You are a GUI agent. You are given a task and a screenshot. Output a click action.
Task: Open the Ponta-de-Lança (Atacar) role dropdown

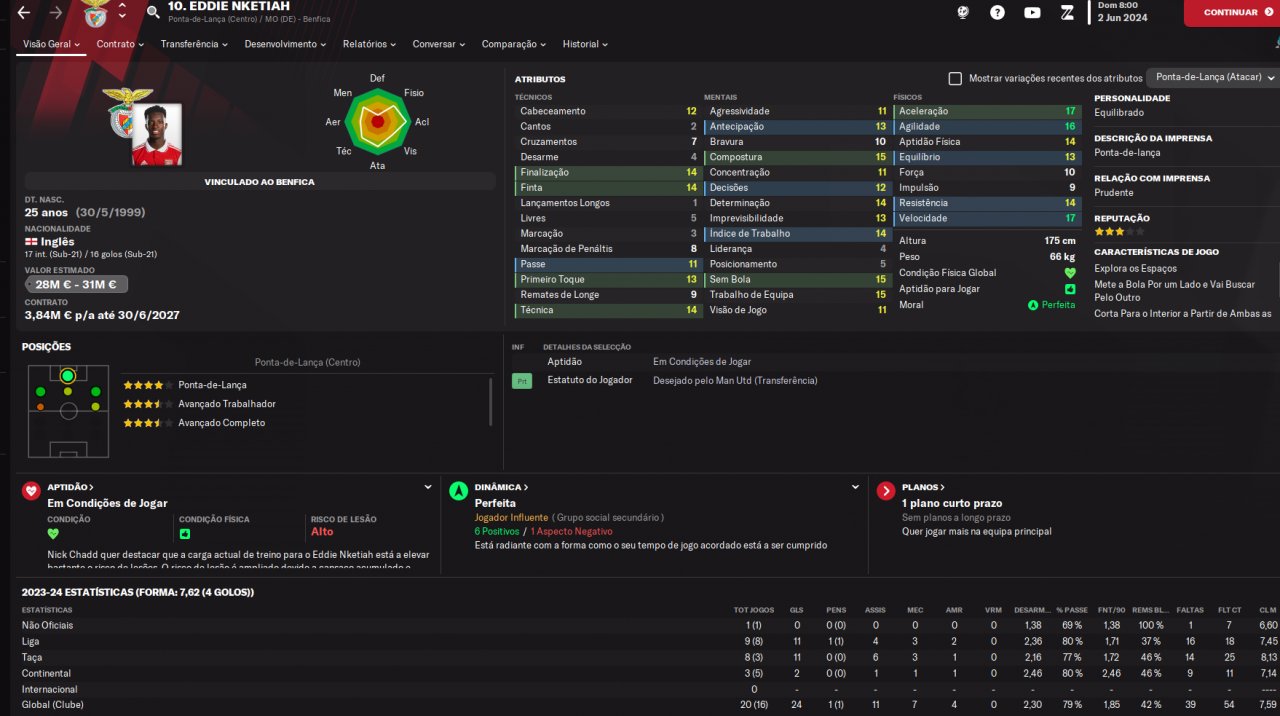click(x=1213, y=77)
